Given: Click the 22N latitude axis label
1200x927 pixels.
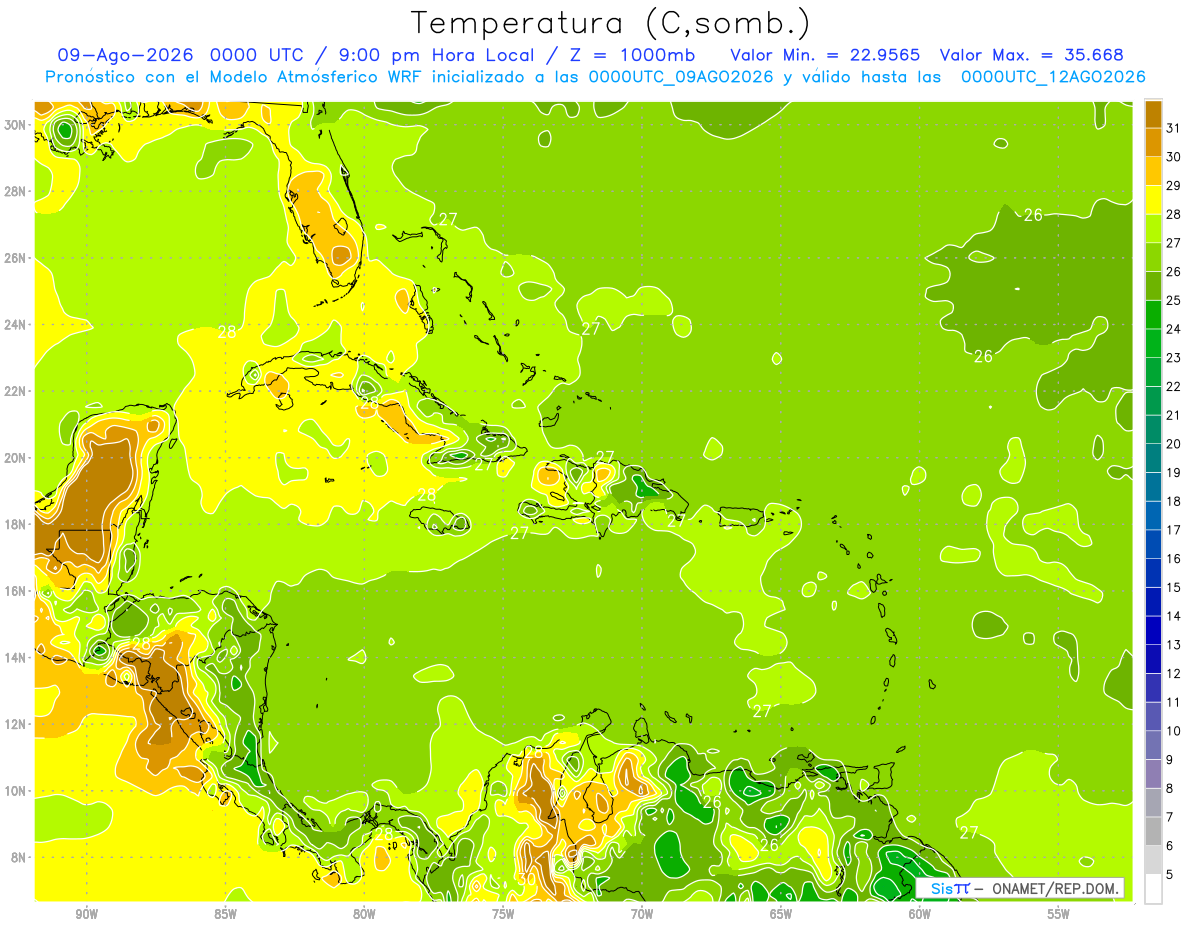Looking at the screenshot, I should click(x=16, y=391).
